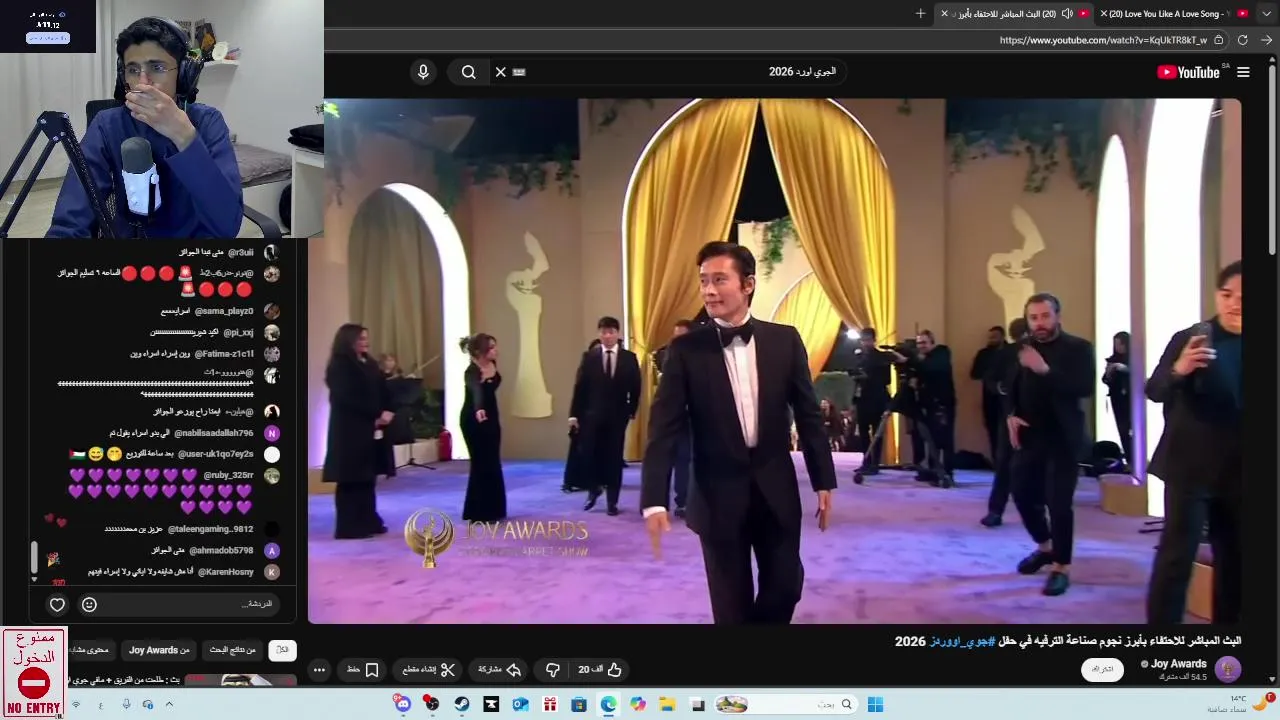Dislike the video with thumbs-down button
The image size is (1280, 720).
[x=553, y=669]
